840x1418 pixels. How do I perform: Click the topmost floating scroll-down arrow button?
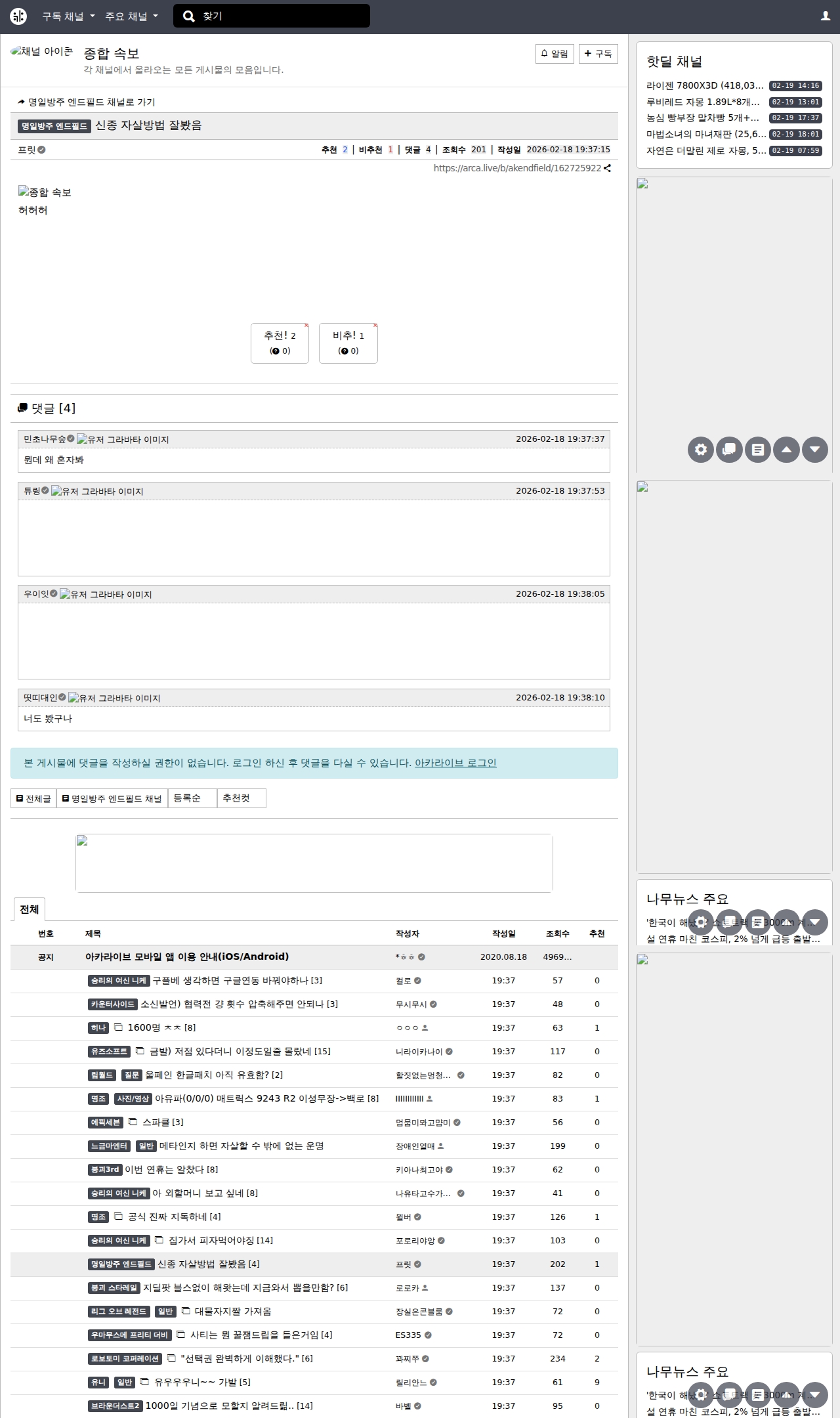click(815, 450)
